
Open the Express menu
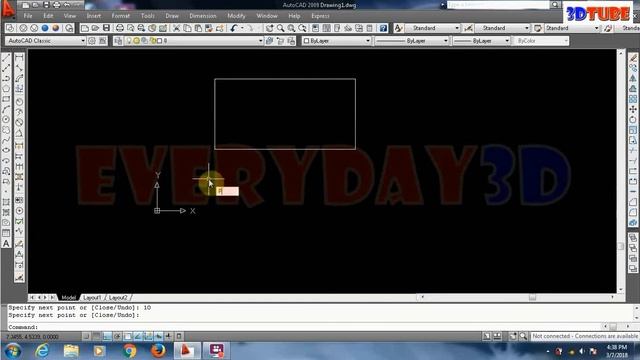[x=320, y=16]
